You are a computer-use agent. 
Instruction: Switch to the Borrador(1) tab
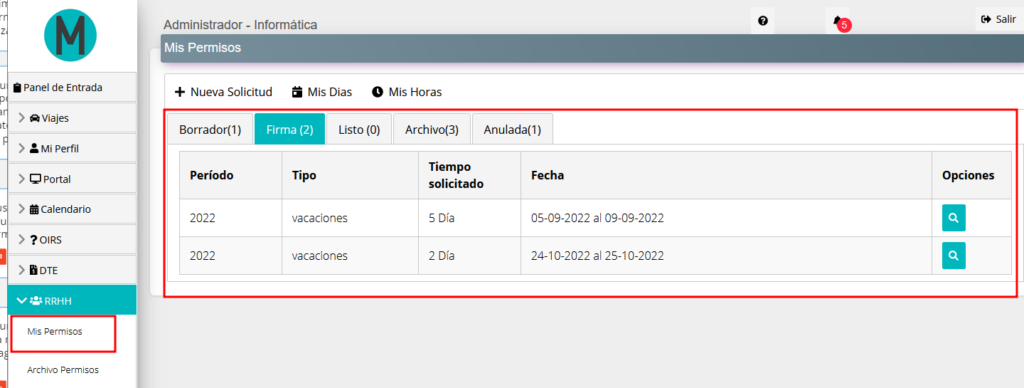pos(210,129)
